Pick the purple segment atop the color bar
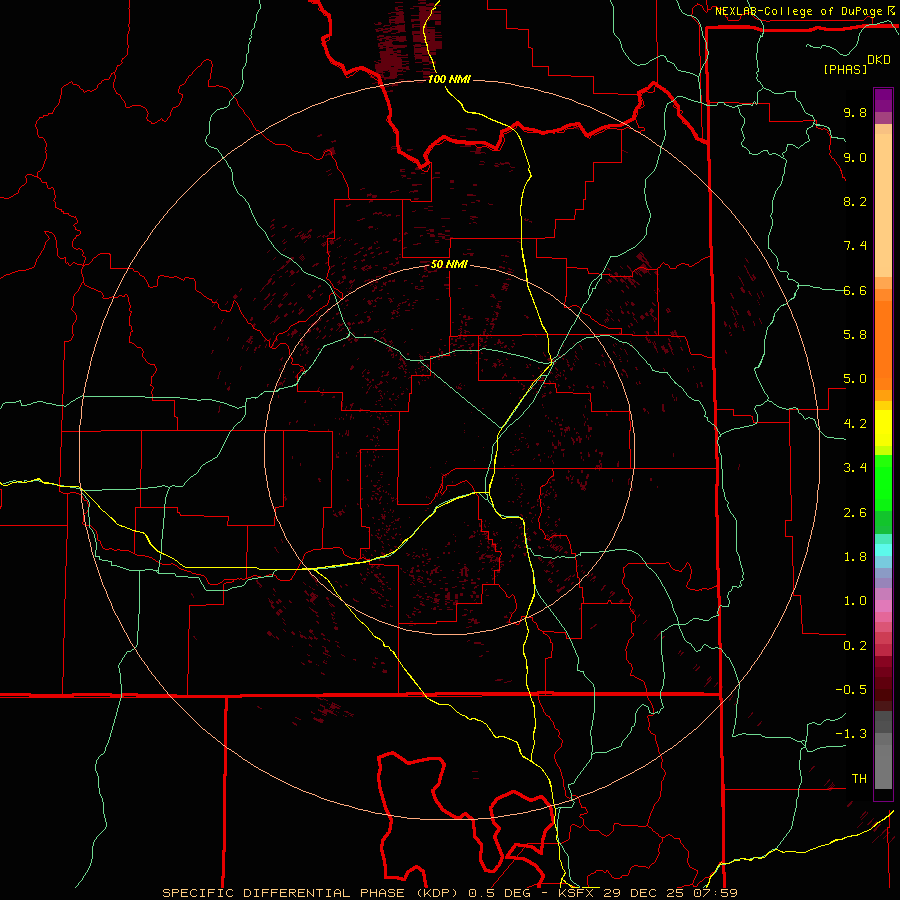The height and width of the screenshot is (900, 900). pos(883,100)
